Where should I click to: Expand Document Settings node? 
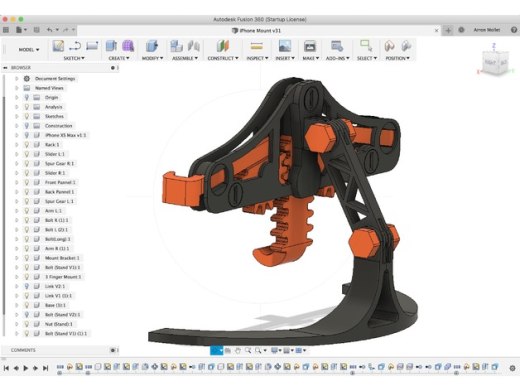[16, 79]
